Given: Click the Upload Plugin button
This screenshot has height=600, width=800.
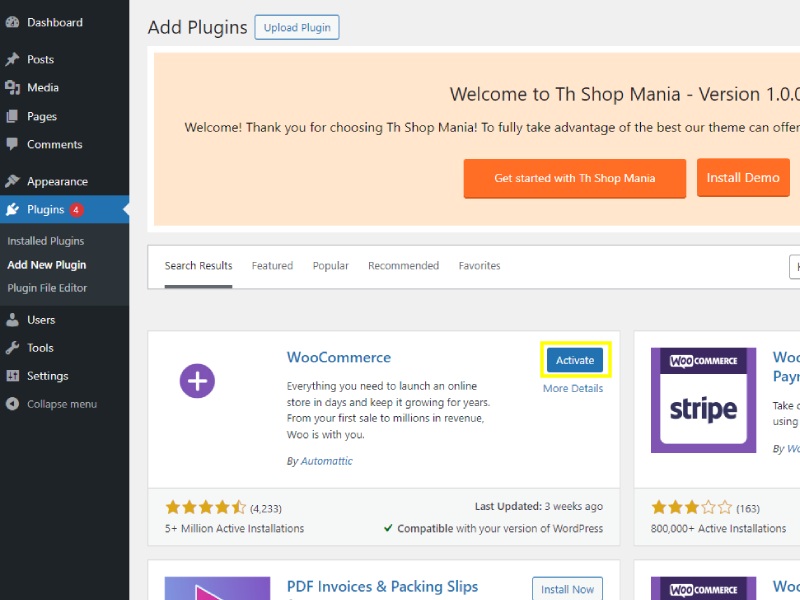Looking at the screenshot, I should (x=297, y=28).
